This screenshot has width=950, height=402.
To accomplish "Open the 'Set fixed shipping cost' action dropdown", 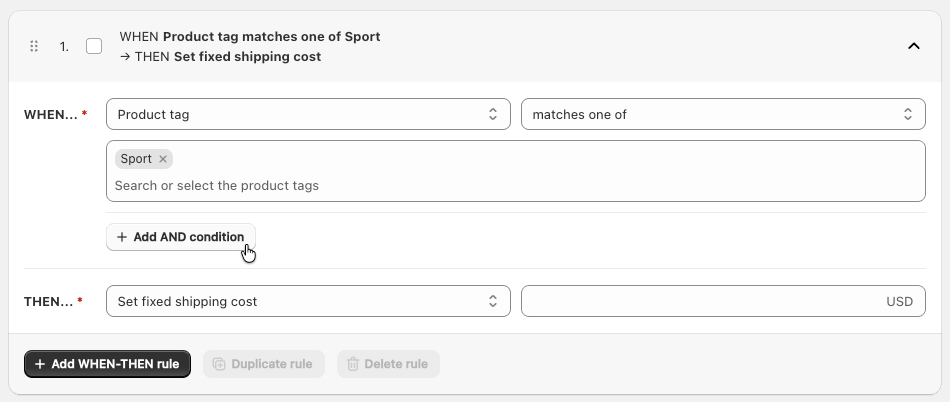I will point(308,301).
